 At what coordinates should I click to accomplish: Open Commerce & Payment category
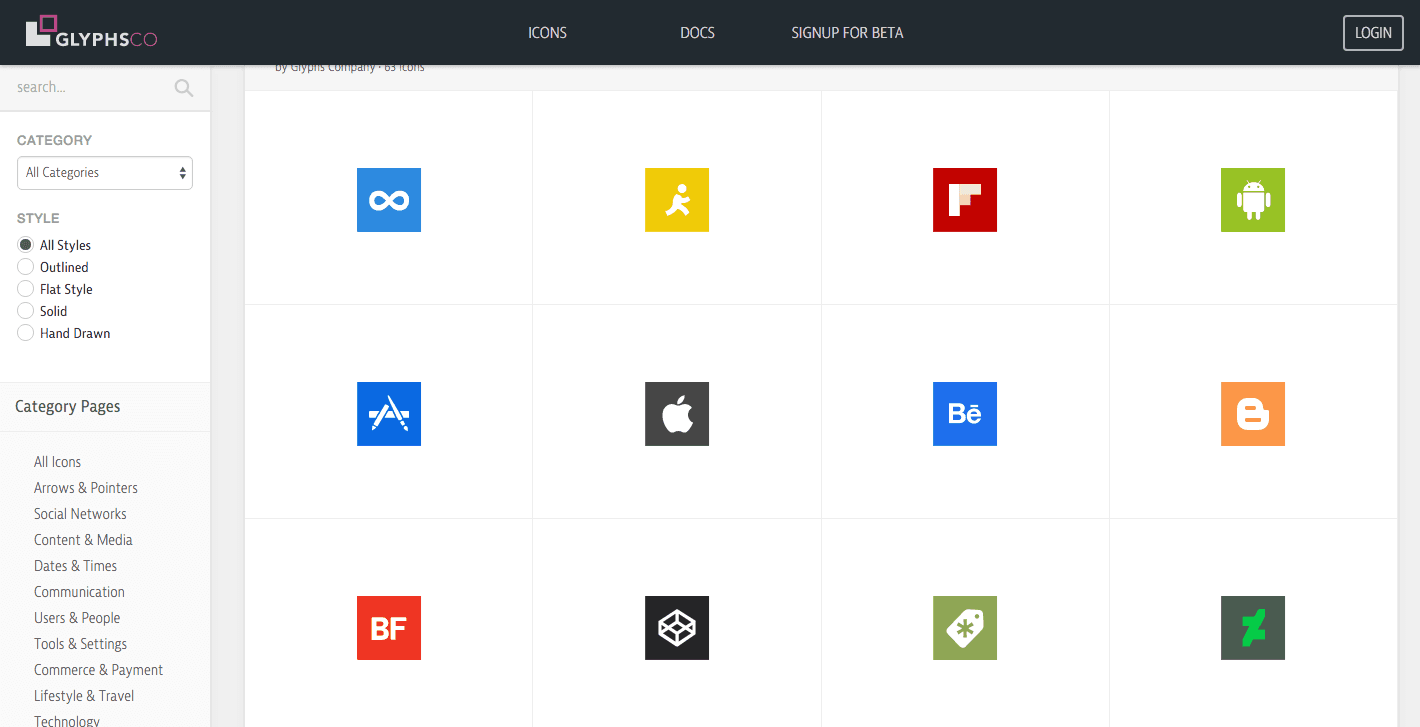[x=98, y=670]
